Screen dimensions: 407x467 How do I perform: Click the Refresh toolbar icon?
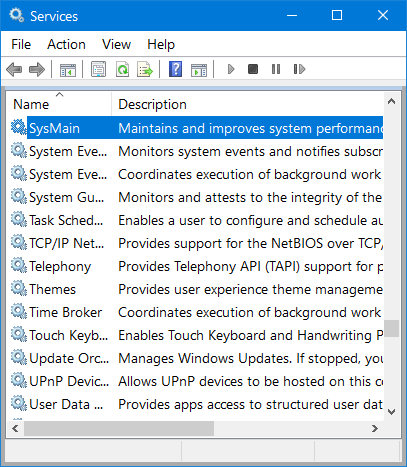point(122,69)
